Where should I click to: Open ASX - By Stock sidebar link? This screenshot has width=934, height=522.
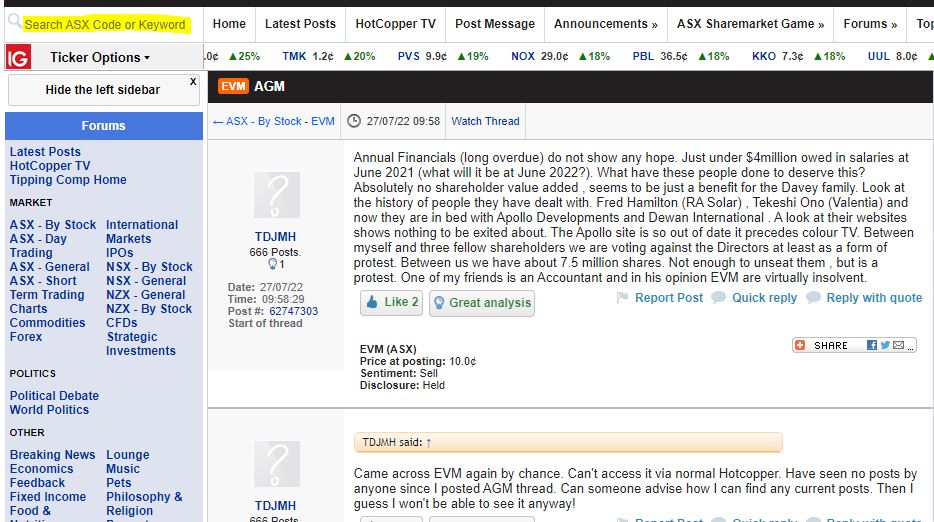tap(52, 225)
